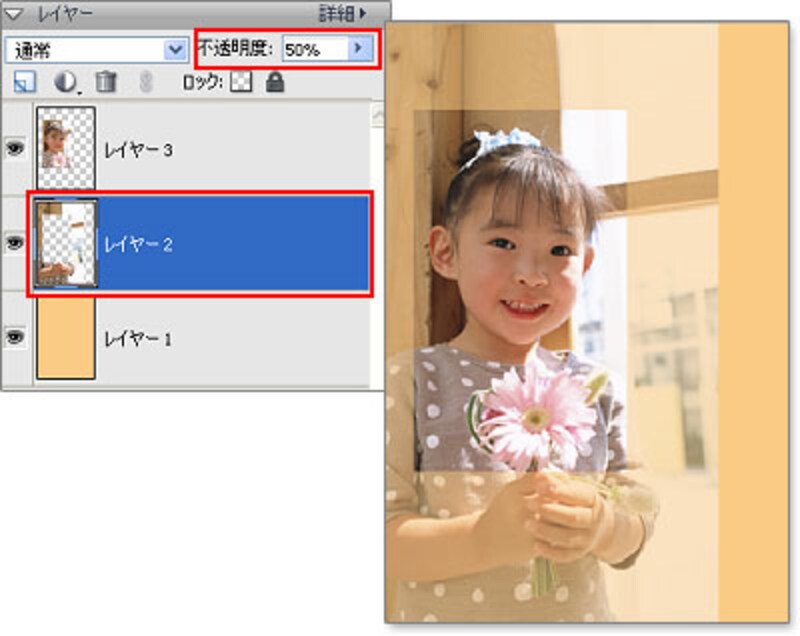The height and width of the screenshot is (636, 800).
Task: Select the レイヤー 2 thumbnail
Action: (x=65, y=243)
